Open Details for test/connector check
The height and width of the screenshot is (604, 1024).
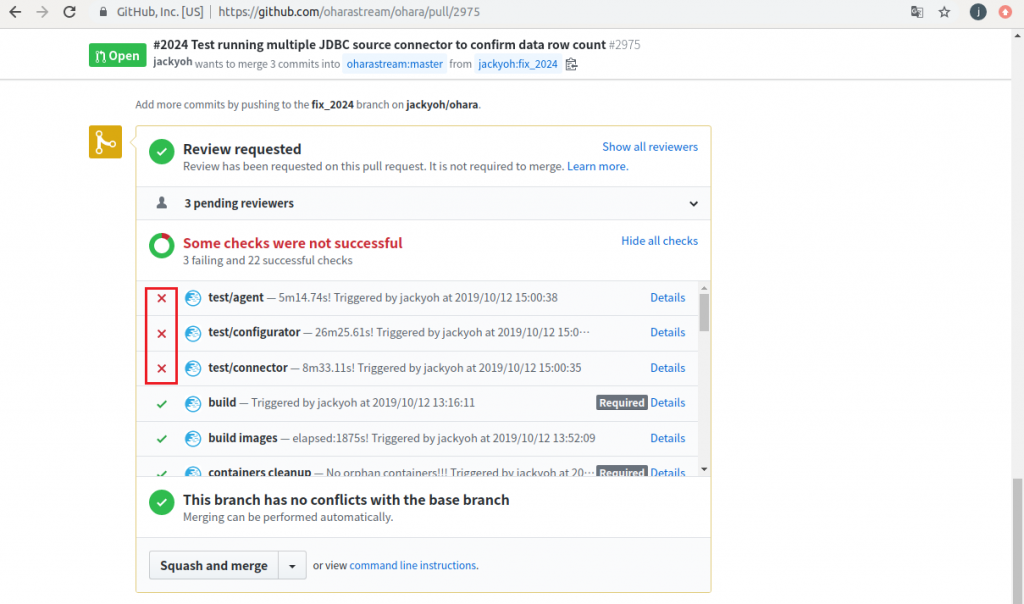(667, 368)
